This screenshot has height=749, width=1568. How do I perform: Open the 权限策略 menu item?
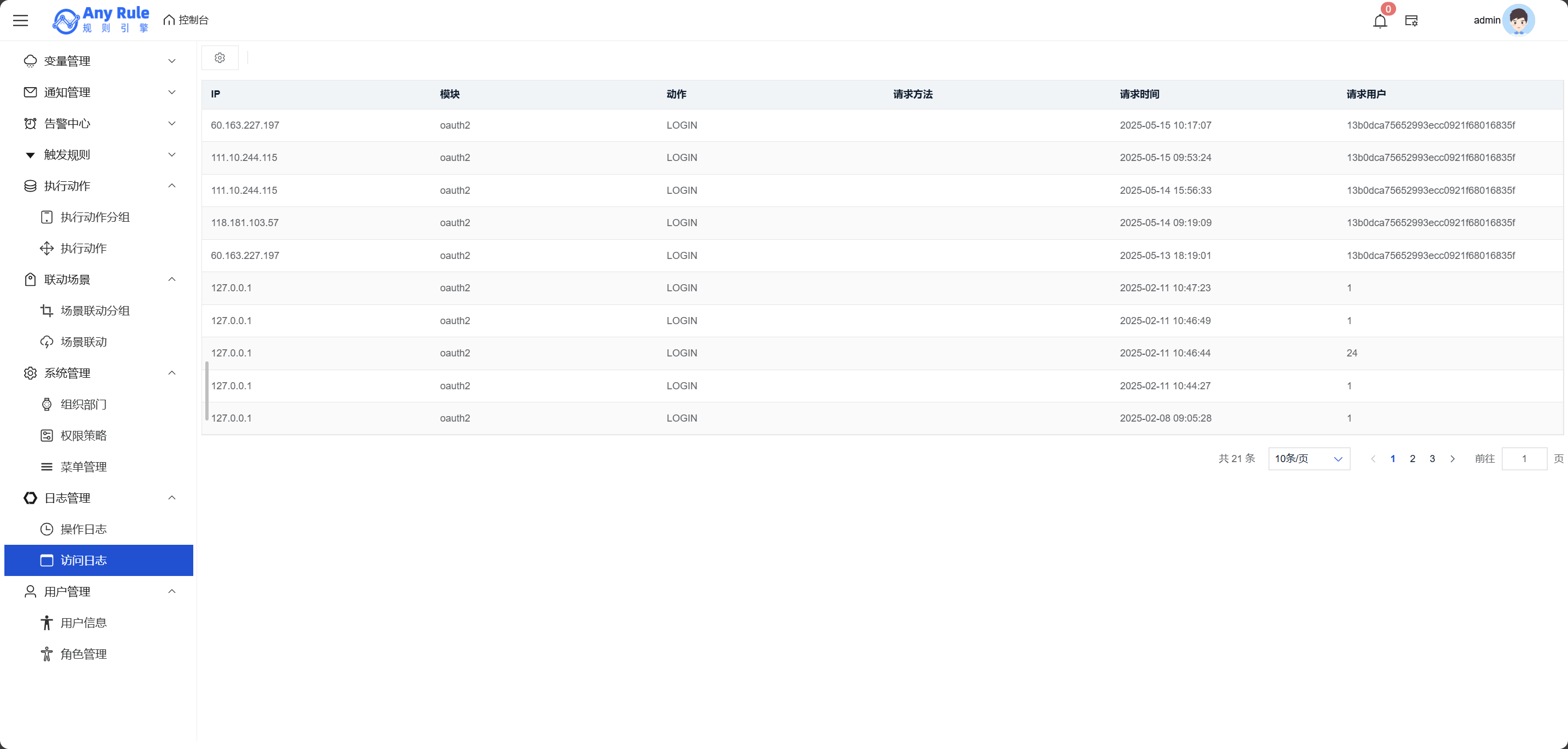[x=83, y=435]
